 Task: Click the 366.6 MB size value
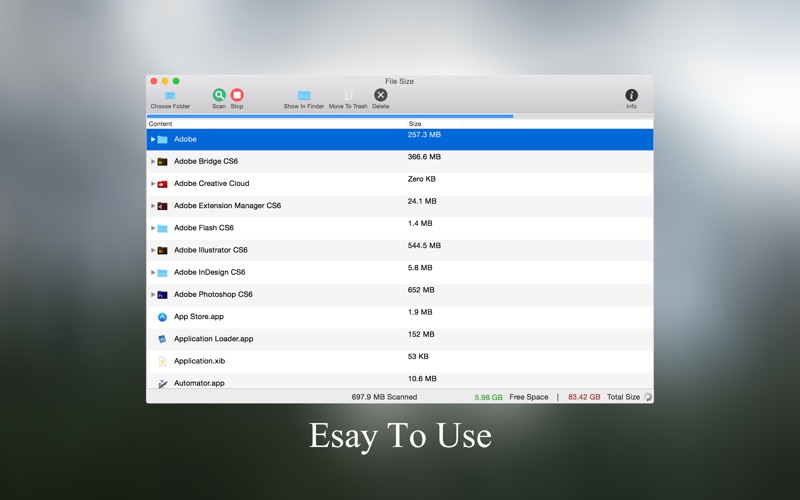(x=424, y=157)
